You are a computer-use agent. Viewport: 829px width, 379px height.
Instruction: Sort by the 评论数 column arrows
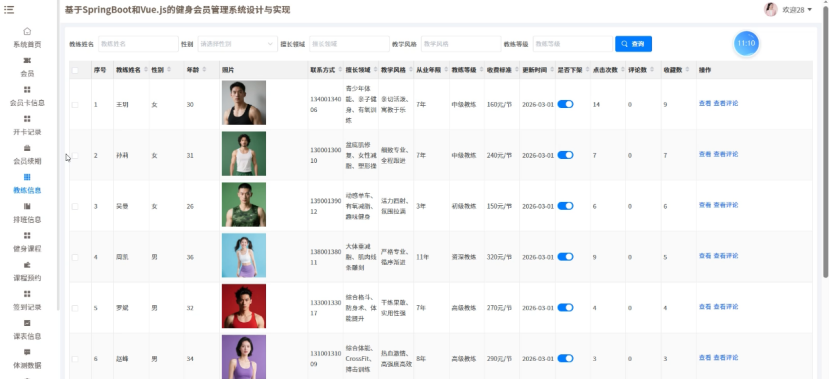(x=651, y=70)
